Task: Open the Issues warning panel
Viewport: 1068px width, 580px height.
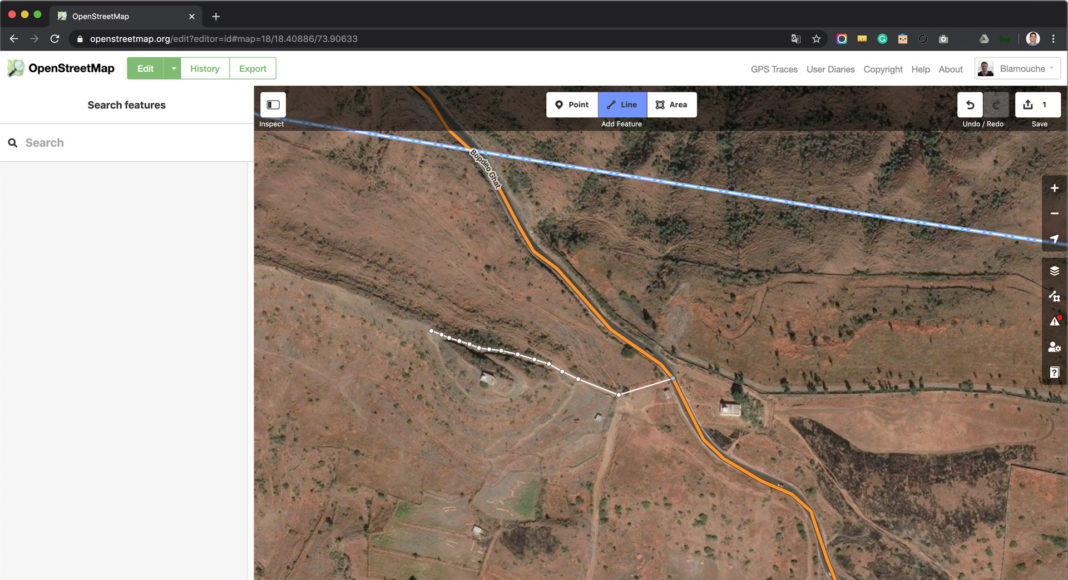Action: [1054, 321]
